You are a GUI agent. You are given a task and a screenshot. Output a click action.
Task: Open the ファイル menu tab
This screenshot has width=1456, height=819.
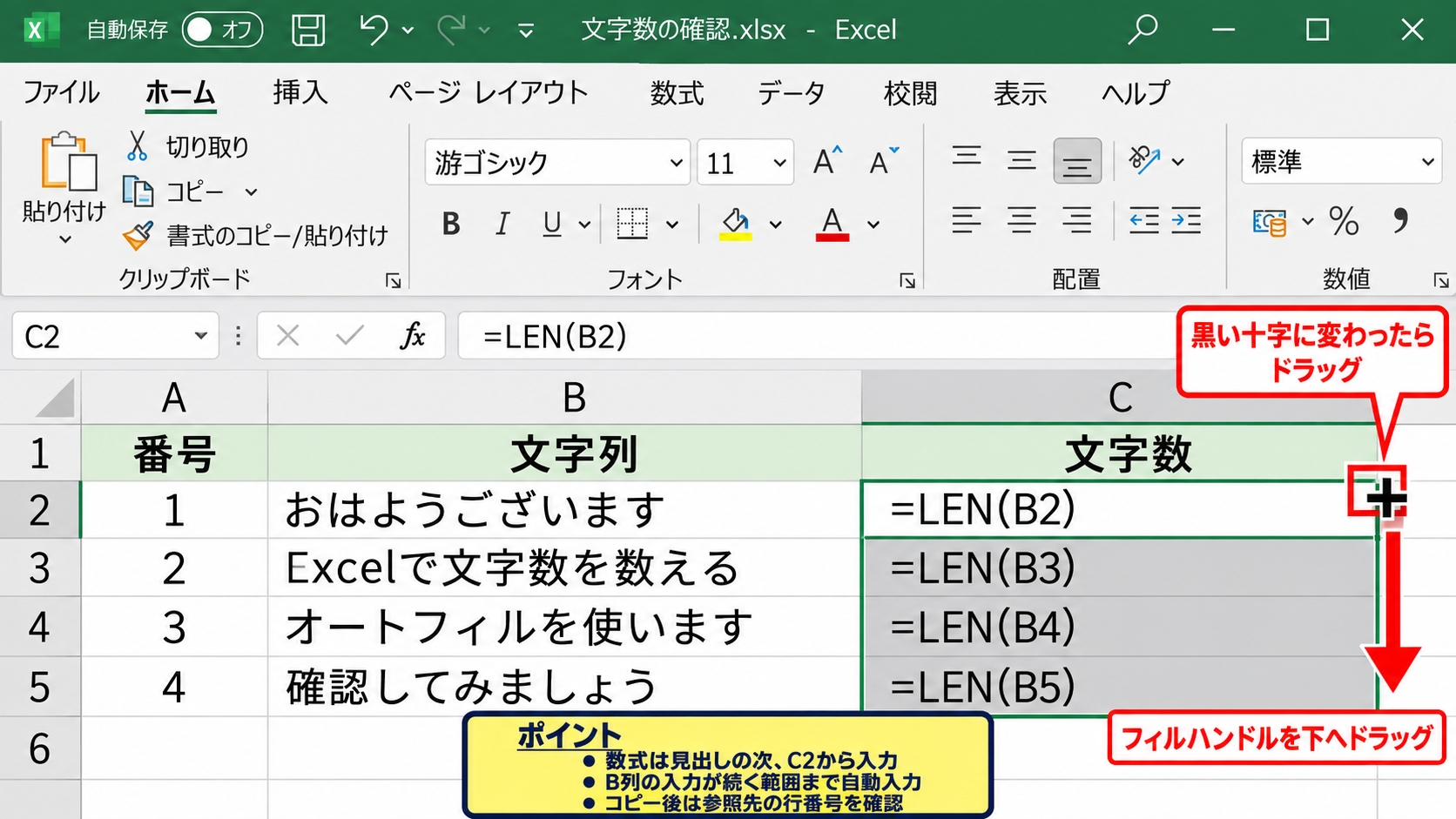coord(61,92)
